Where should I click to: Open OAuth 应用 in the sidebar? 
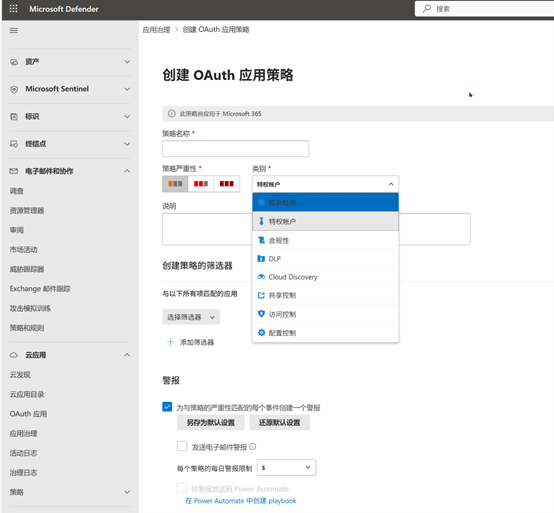click(28, 414)
